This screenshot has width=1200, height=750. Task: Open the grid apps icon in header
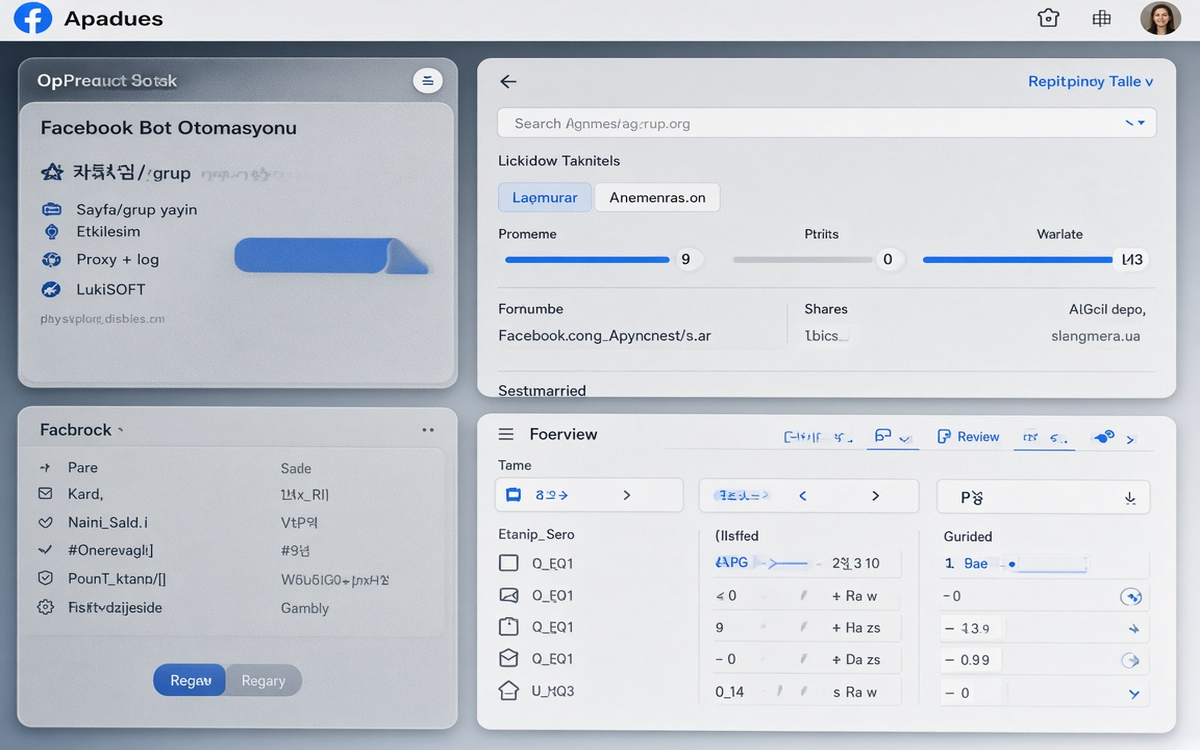point(1102,18)
